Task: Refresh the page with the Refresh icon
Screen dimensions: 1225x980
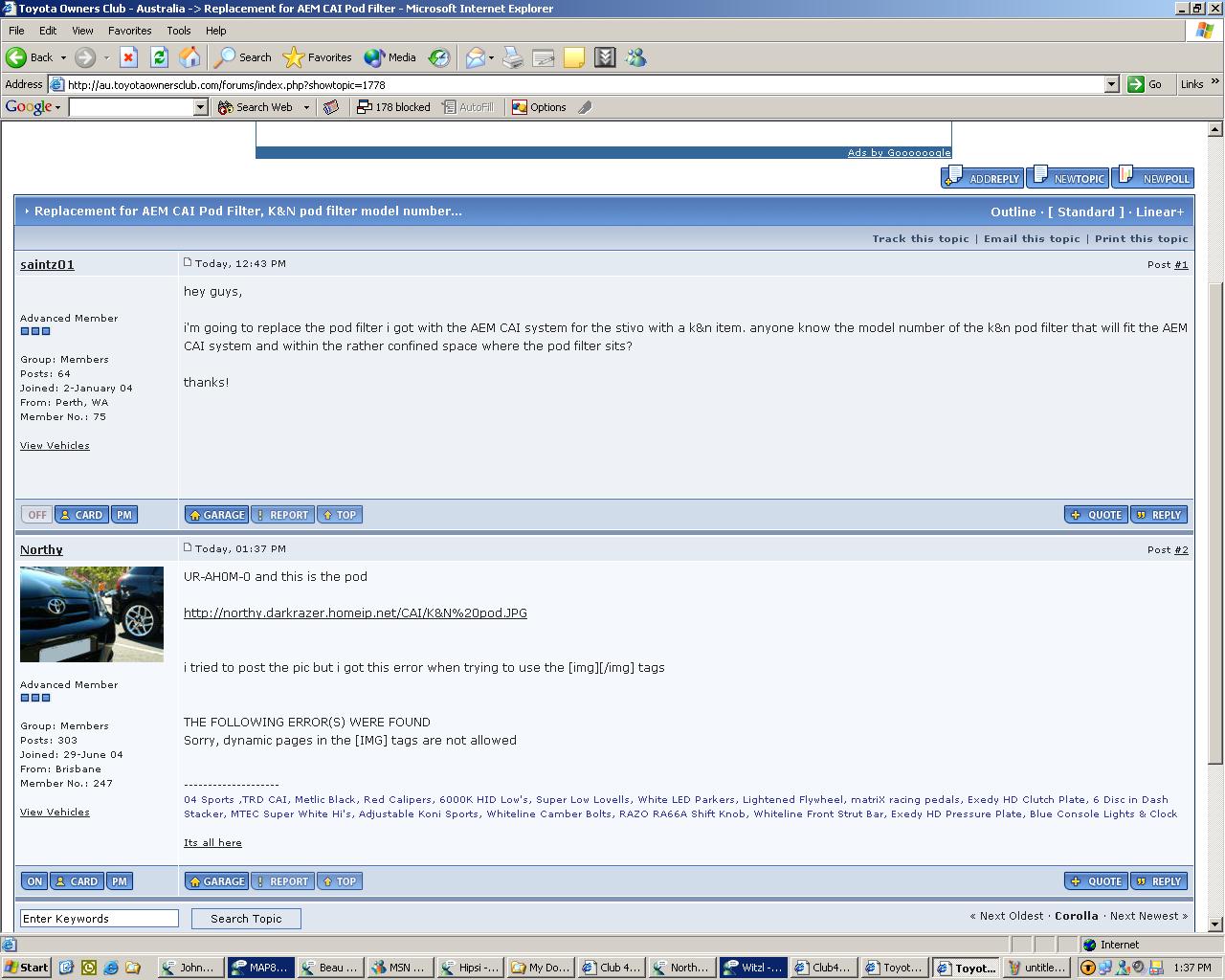Action: pyautogui.click(x=159, y=57)
